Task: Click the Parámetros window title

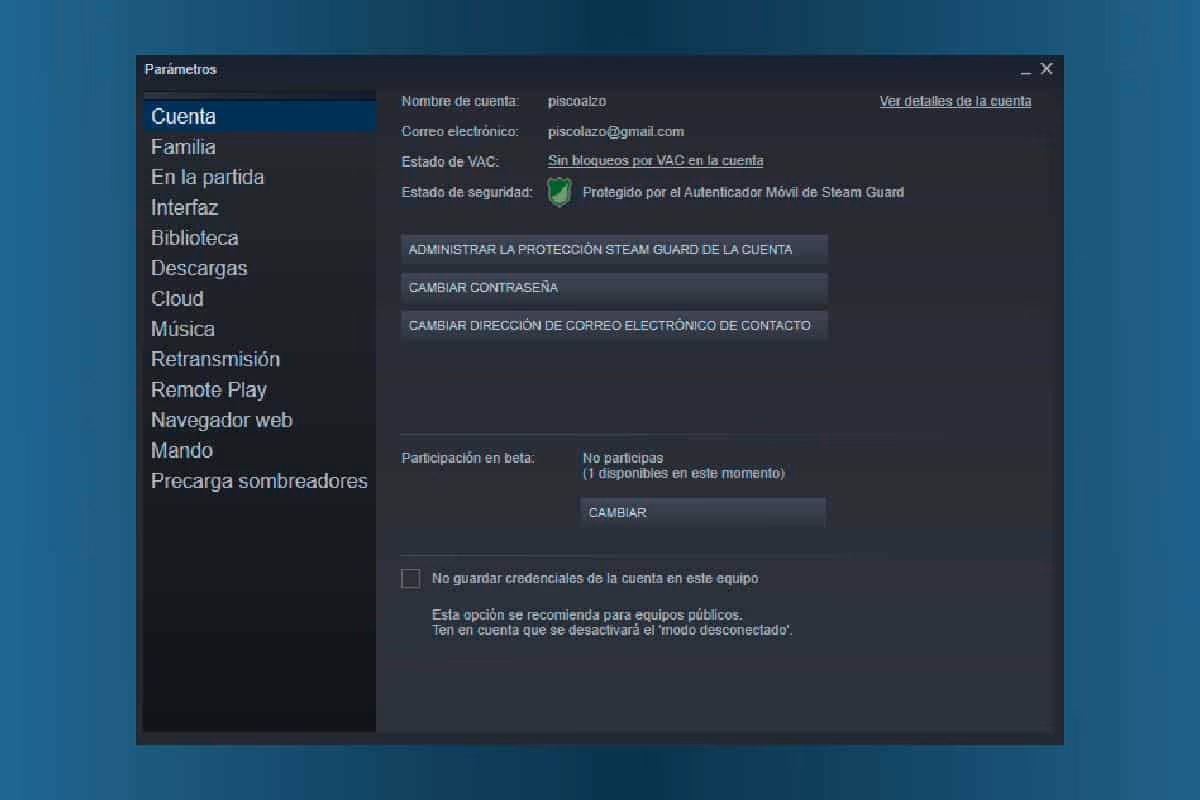Action: pyautogui.click(x=180, y=69)
